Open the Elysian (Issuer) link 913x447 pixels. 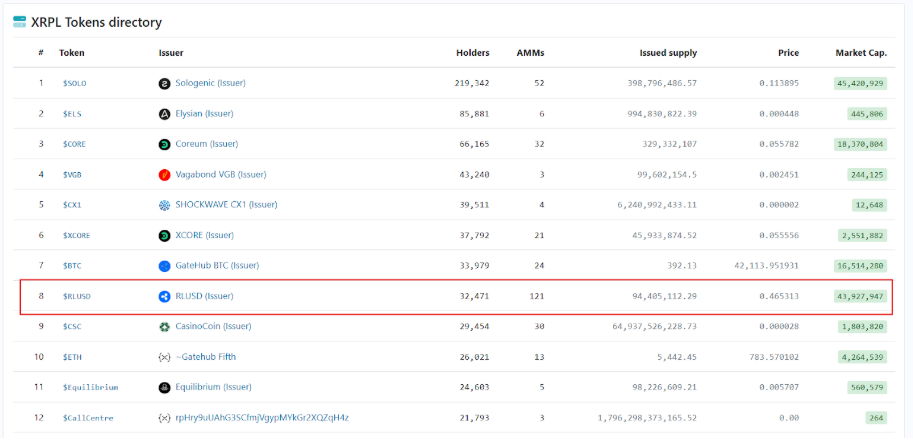point(204,113)
